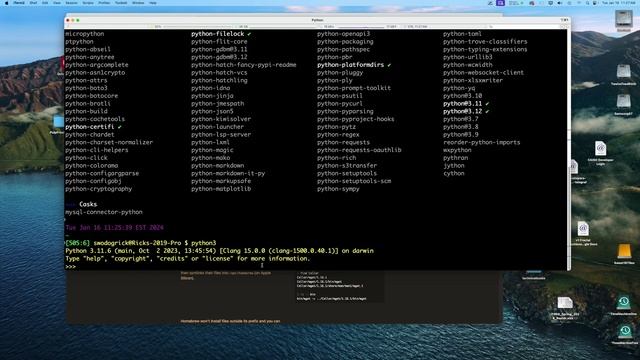This screenshot has width=640, height=360.
Task: Click 'python-requests-oauthlib' in the terminal output
Action: 359,150
